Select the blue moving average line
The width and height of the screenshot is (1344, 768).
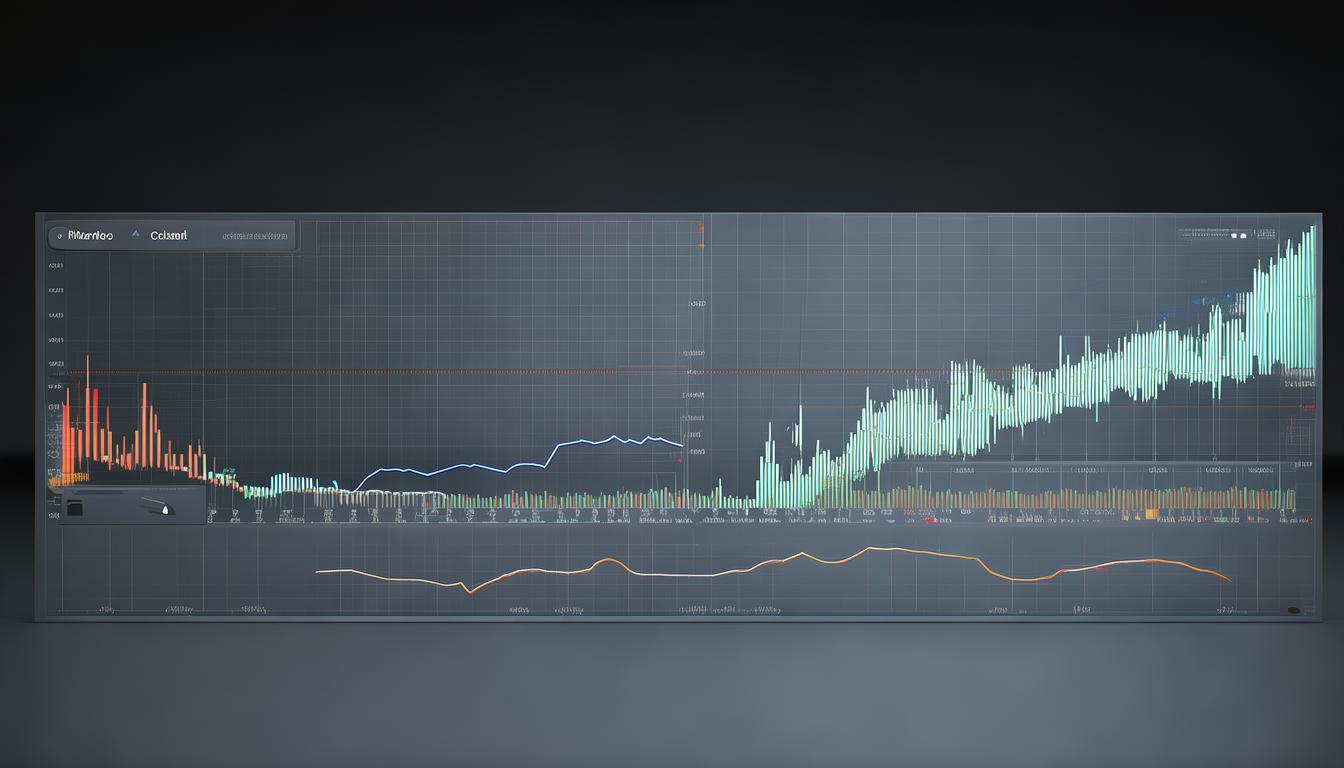click(500, 466)
